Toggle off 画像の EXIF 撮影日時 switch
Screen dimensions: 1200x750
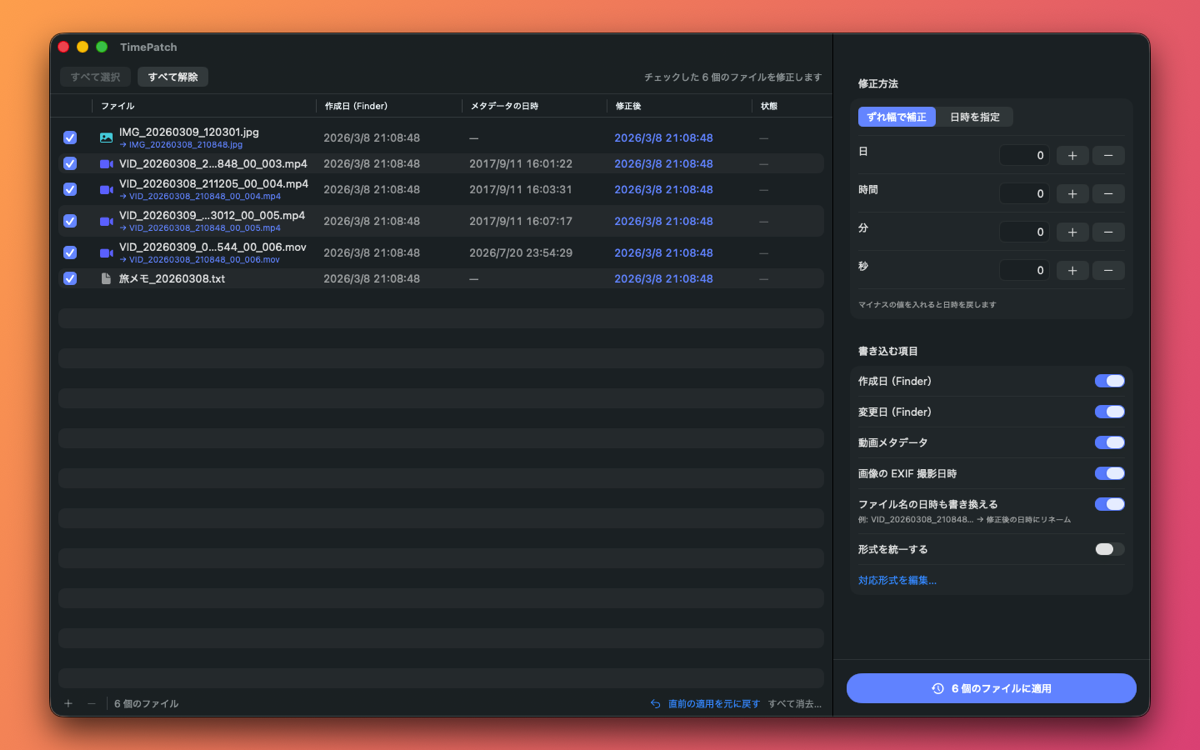pos(1109,473)
